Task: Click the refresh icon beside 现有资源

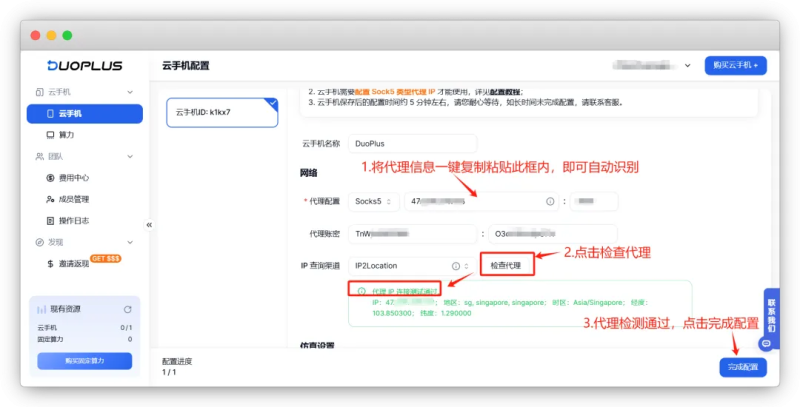Action: pyautogui.click(x=127, y=310)
